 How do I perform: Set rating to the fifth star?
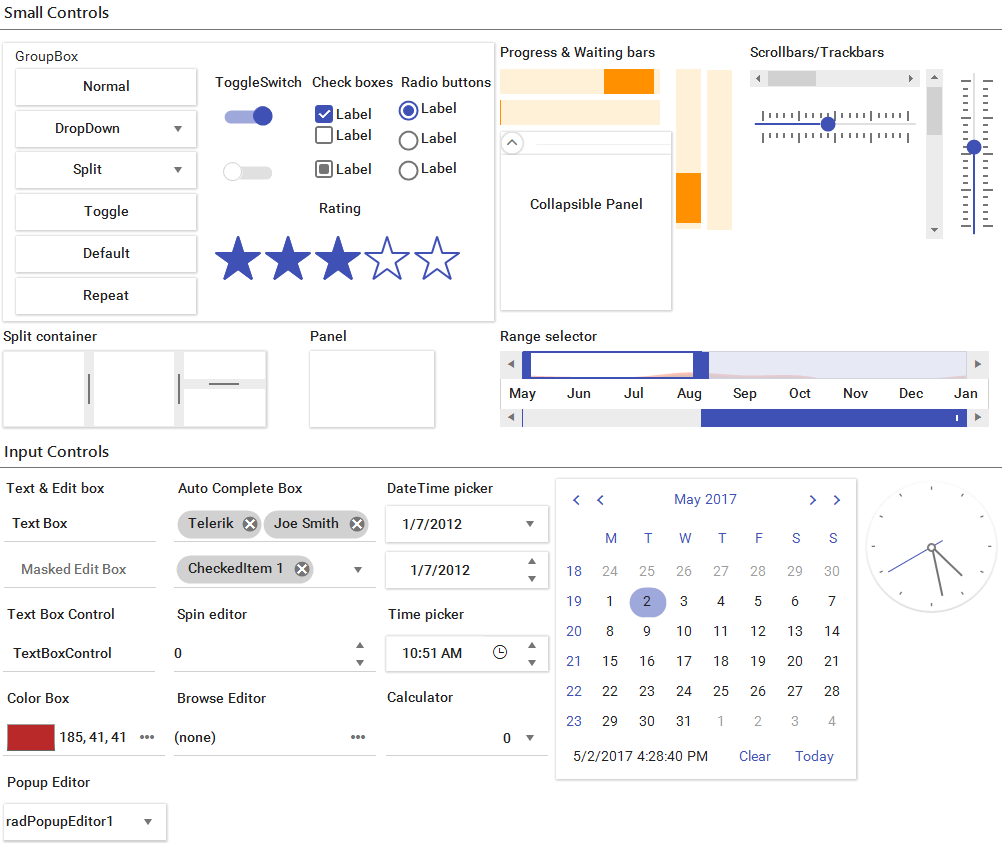pyautogui.click(x=437, y=258)
